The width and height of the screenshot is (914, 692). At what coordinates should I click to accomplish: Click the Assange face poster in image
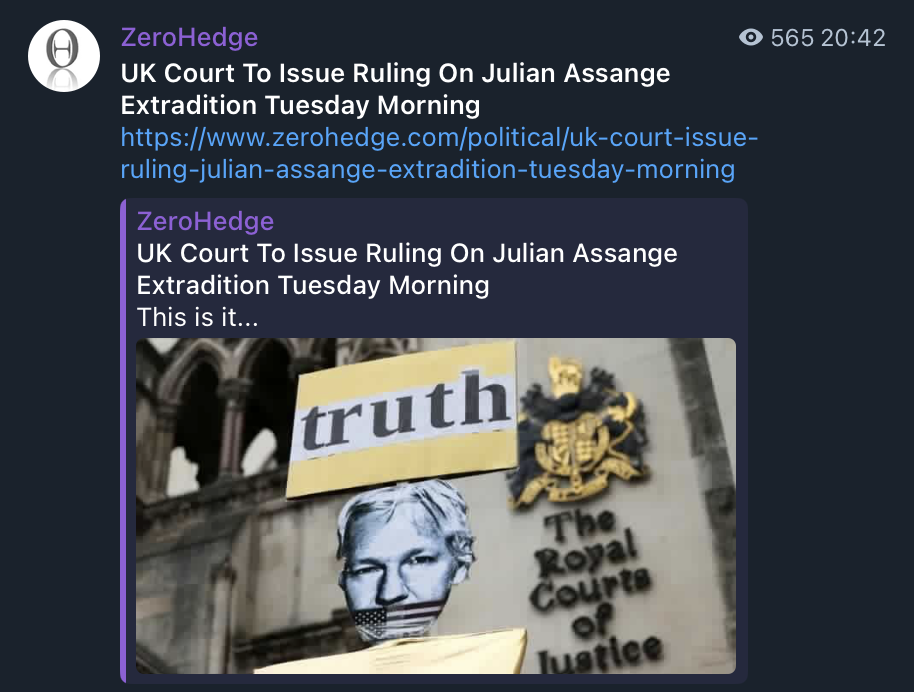[404, 558]
